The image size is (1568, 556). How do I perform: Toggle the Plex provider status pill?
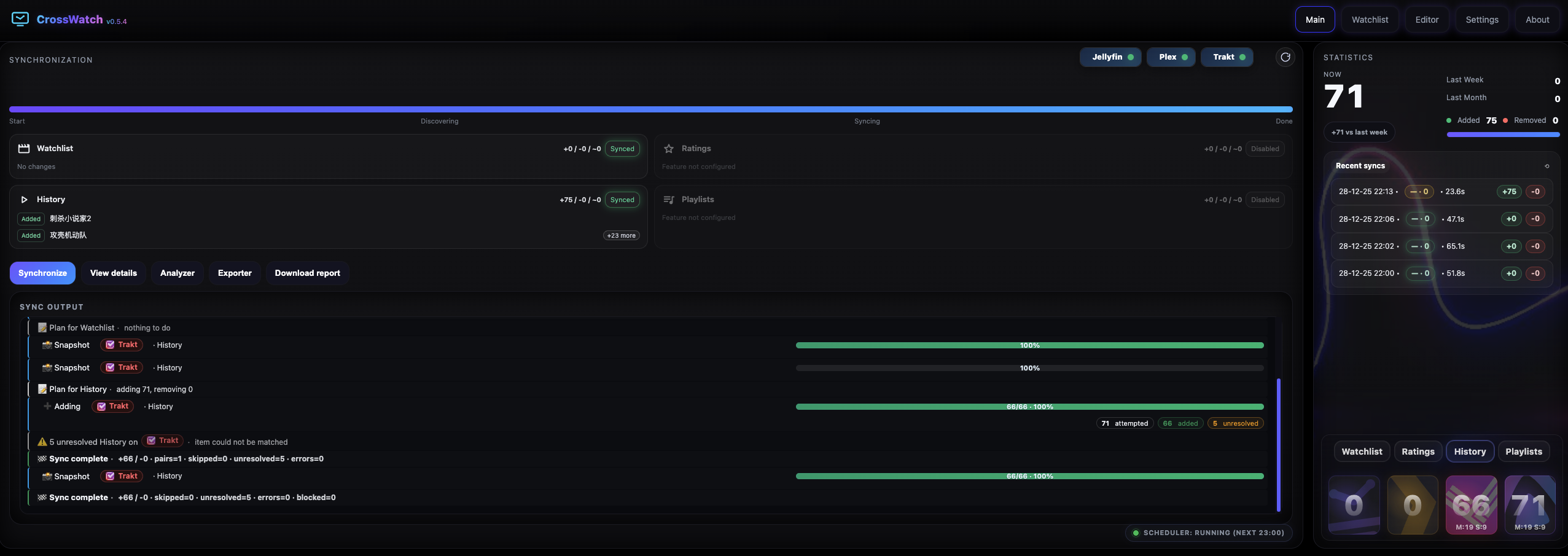point(1171,57)
